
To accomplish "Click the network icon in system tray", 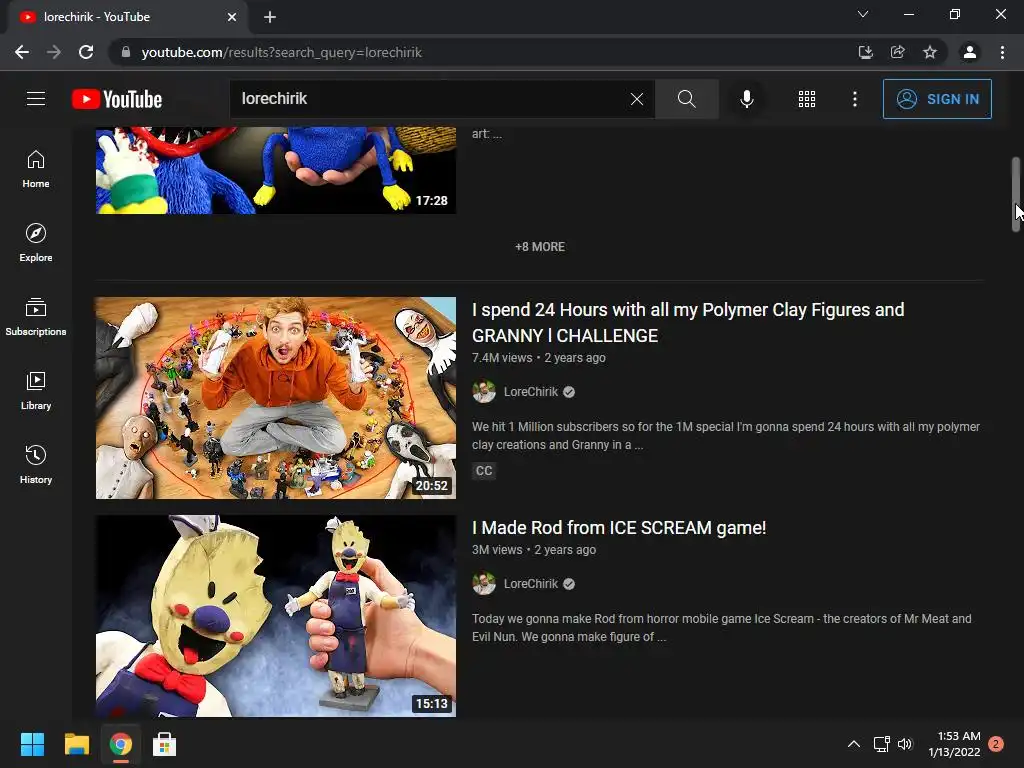I will 882,744.
